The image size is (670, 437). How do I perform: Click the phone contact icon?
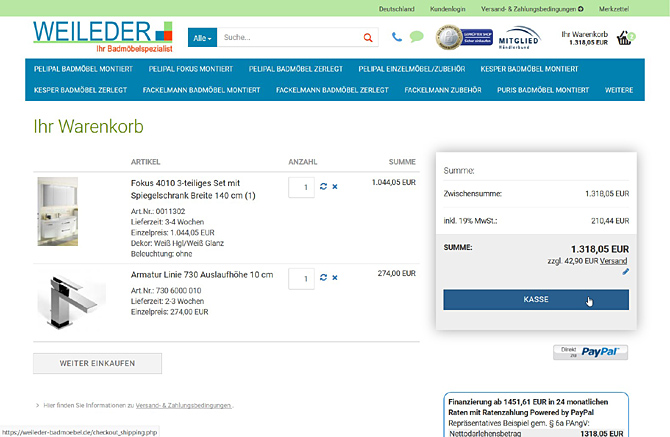pyautogui.click(x=397, y=37)
